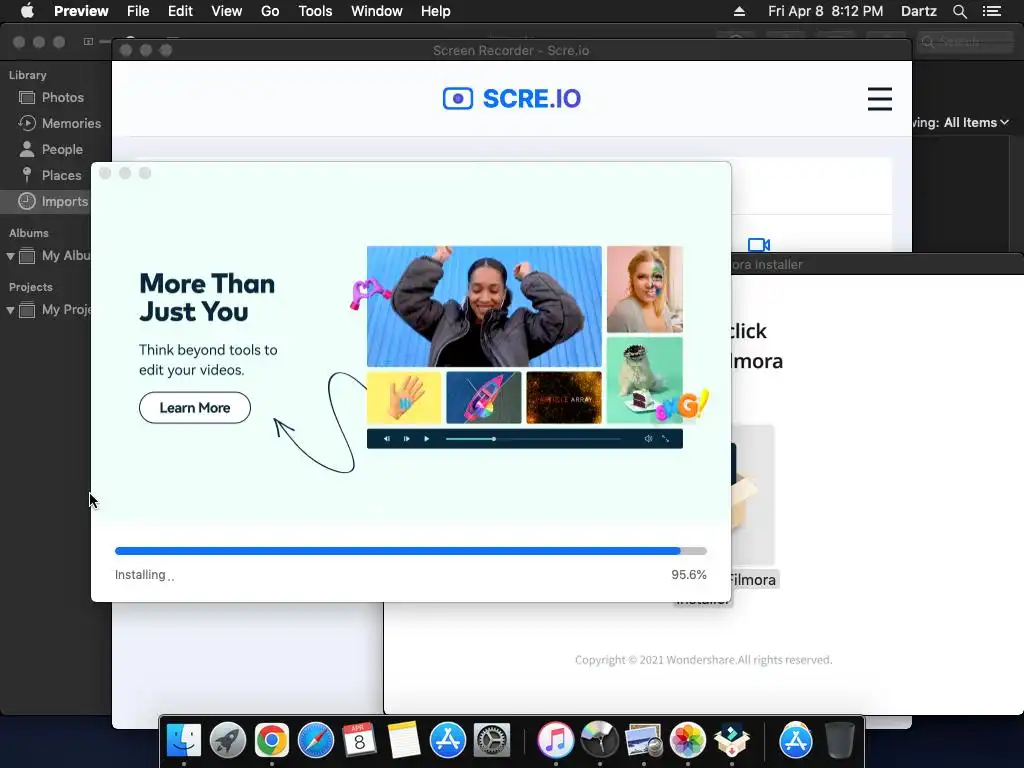Open the Preview application menu
This screenshot has height=768, width=1024.
point(81,11)
